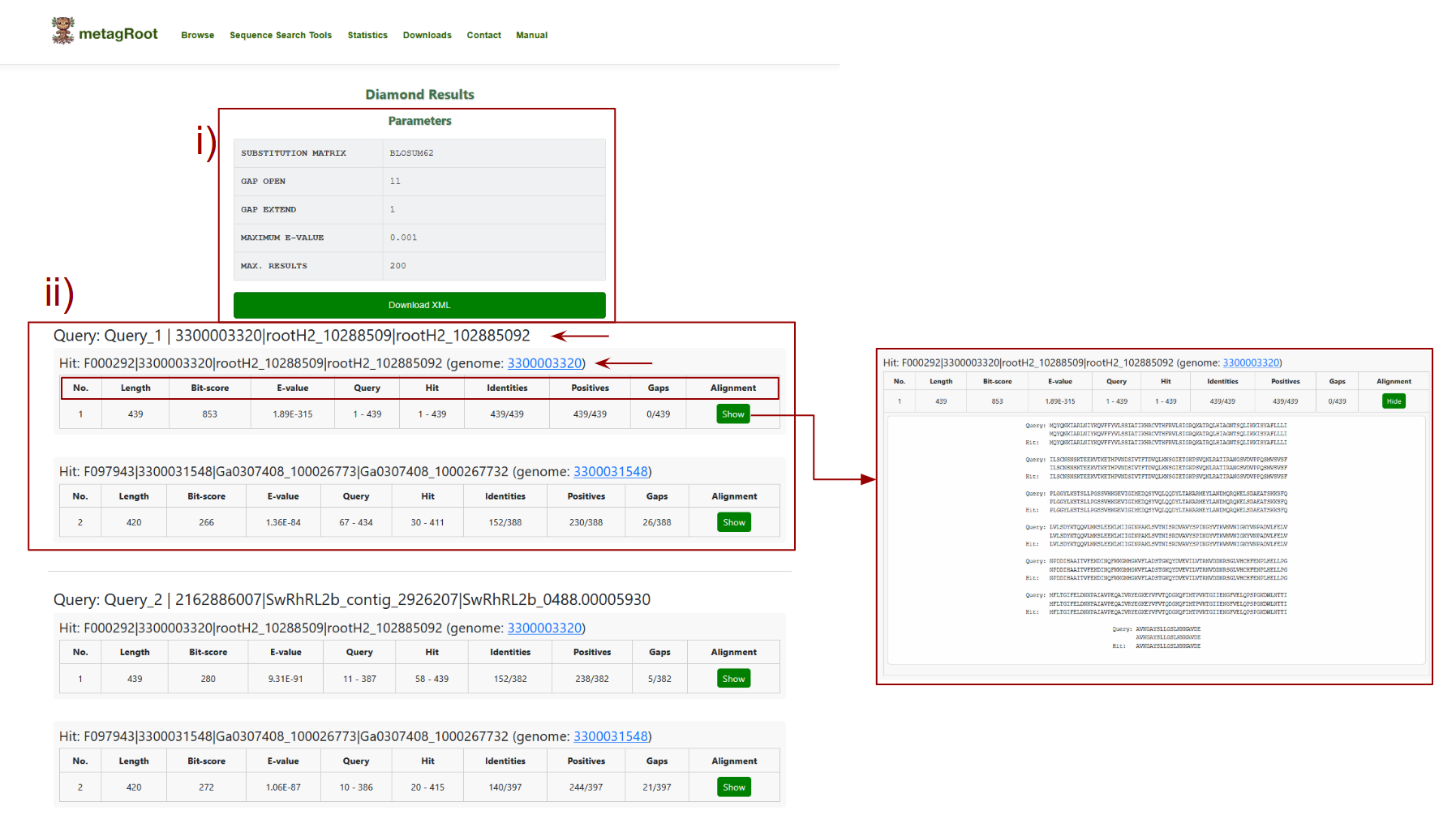
Task: Click the bit-score cell 272
Action: click(x=207, y=788)
